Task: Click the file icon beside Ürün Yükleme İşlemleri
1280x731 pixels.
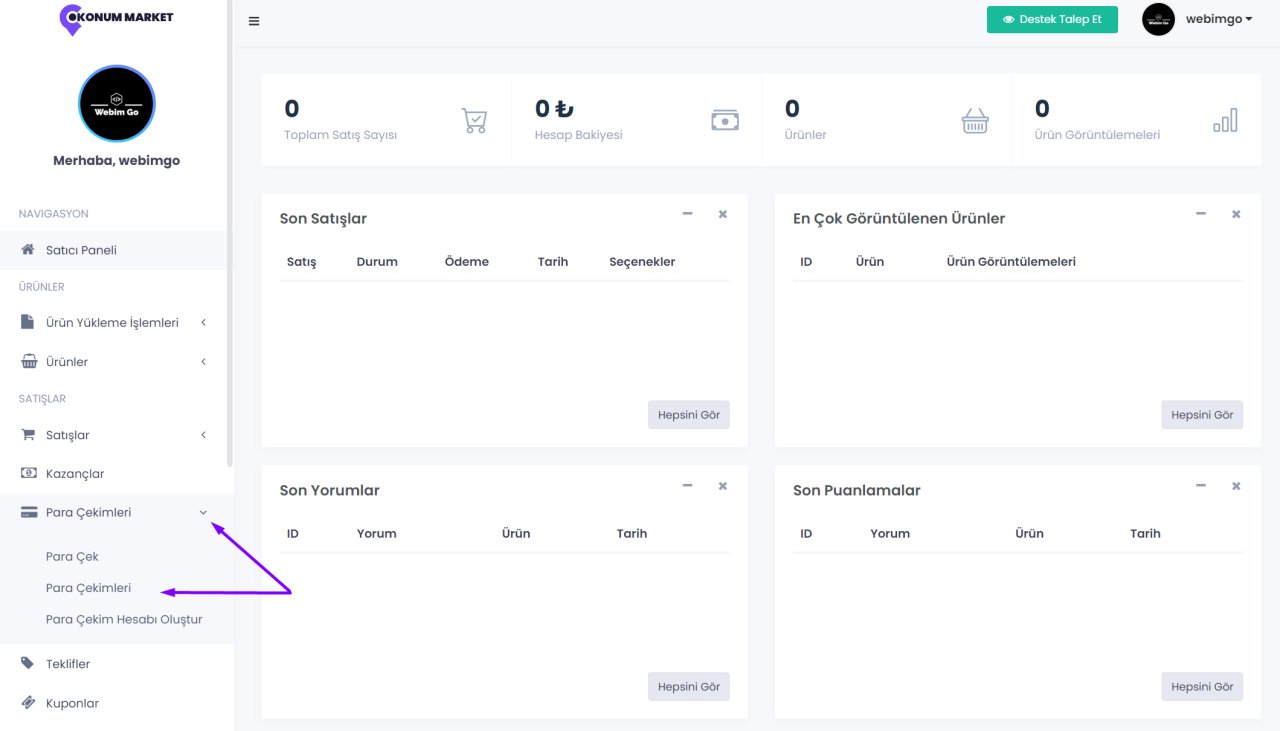Action: coord(28,323)
